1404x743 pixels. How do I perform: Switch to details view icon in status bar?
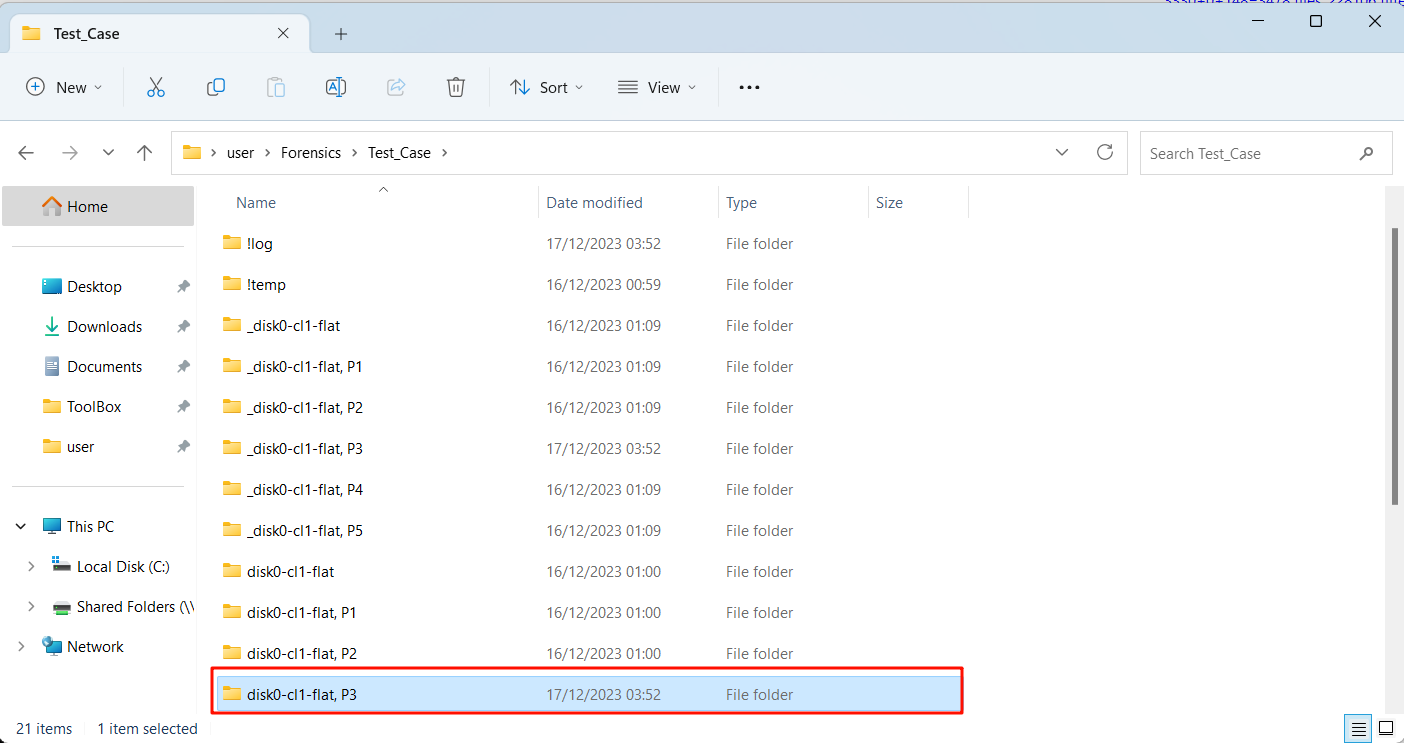pyautogui.click(x=1358, y=729)
